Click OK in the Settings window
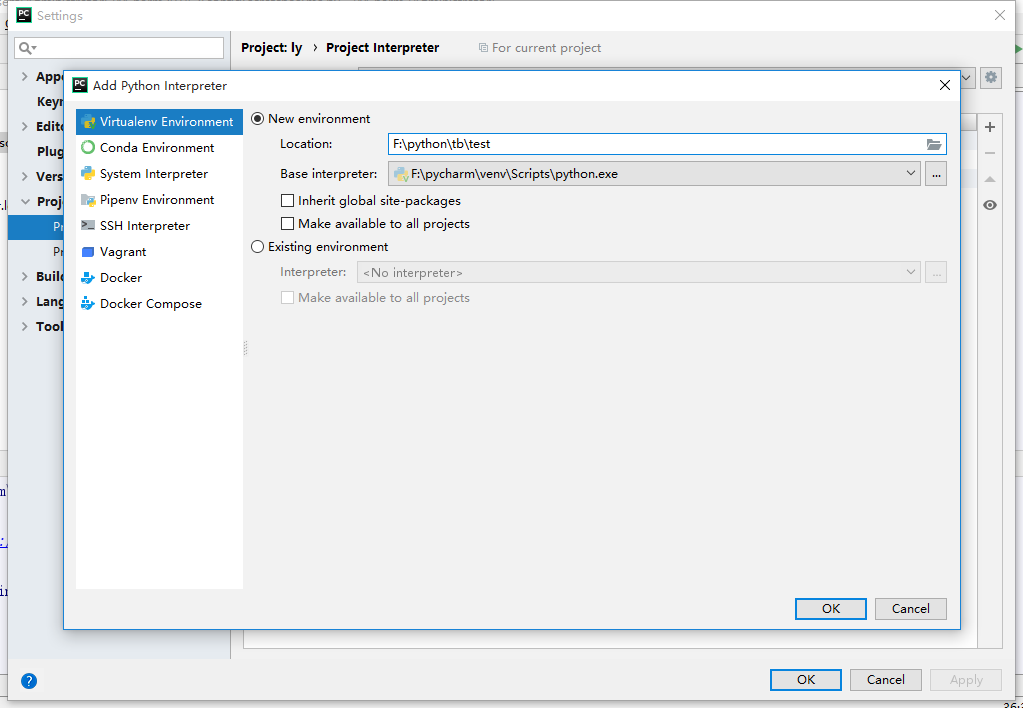 [x=806, y=680]
